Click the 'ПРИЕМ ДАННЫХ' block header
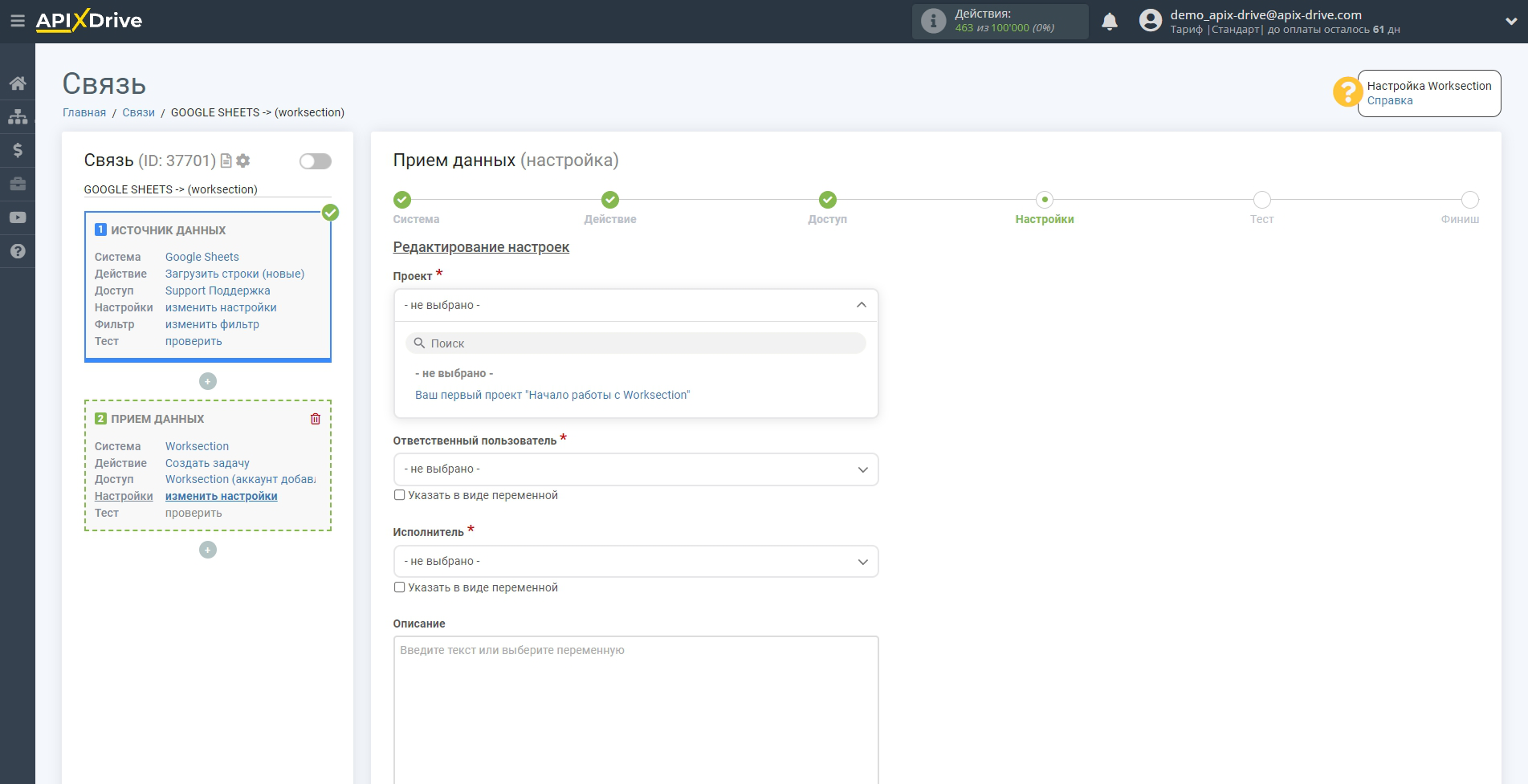The image size is (1528, 784). click(x=157, y=419)
